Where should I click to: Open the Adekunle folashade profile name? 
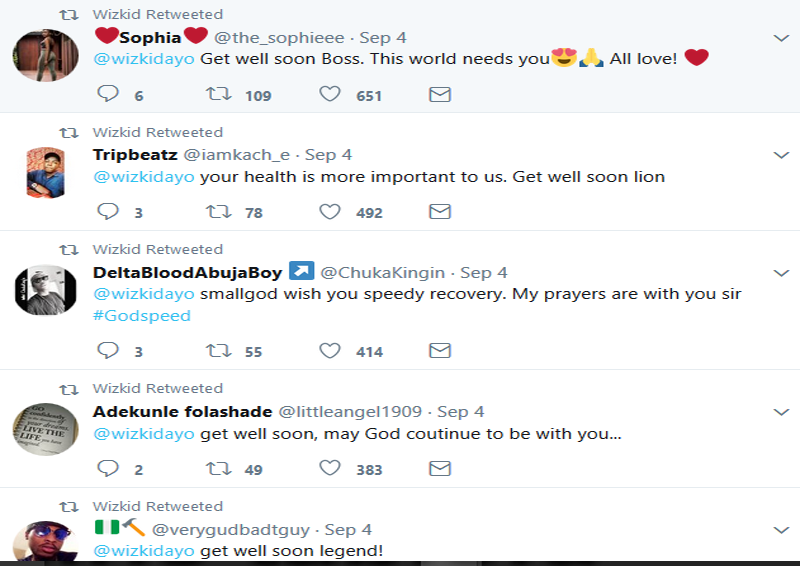click(181, 411)
